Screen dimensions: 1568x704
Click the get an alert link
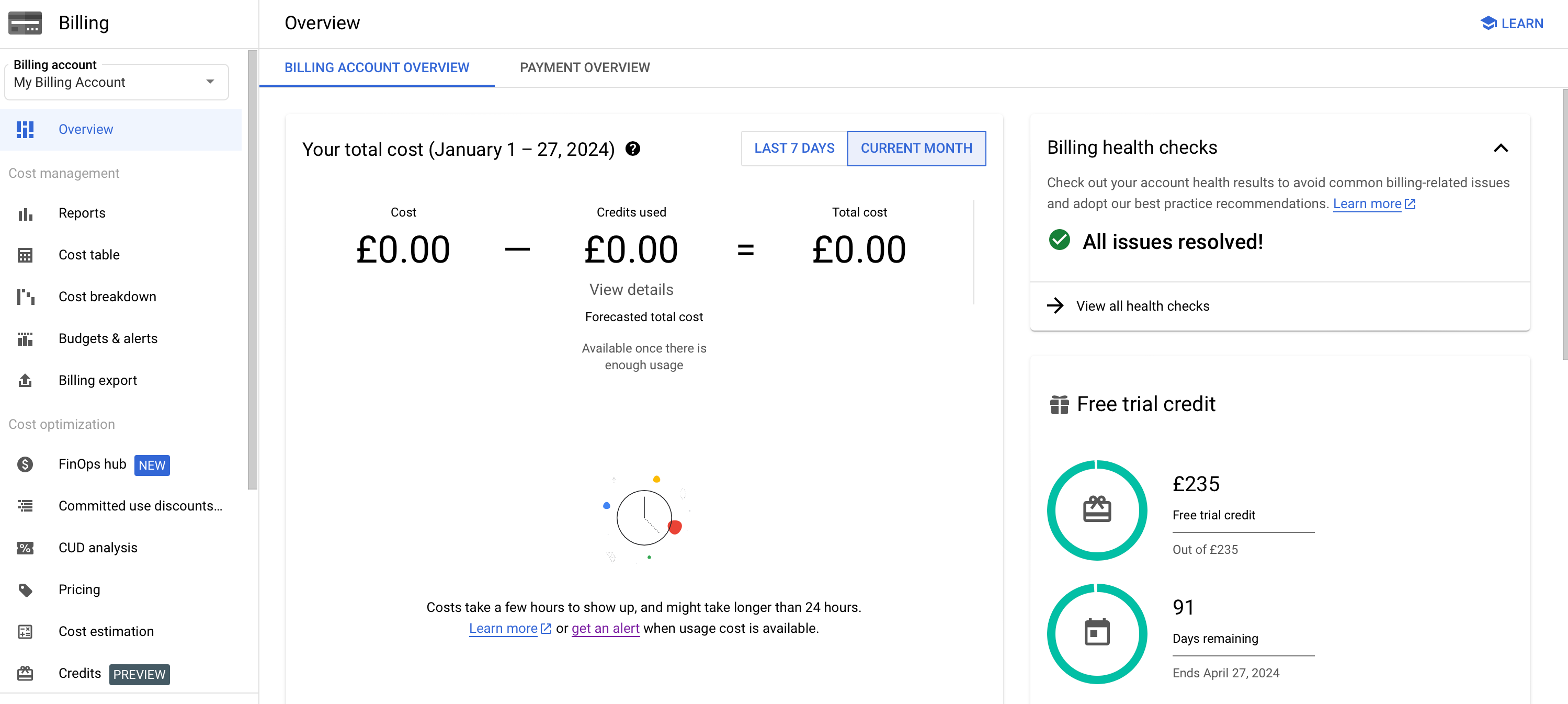point(606,629)
